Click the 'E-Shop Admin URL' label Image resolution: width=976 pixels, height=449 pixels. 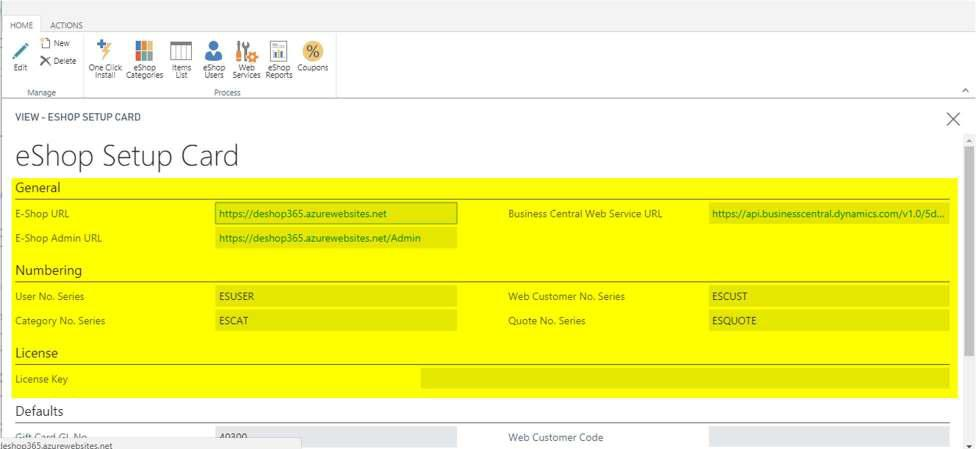pos(59,238)
